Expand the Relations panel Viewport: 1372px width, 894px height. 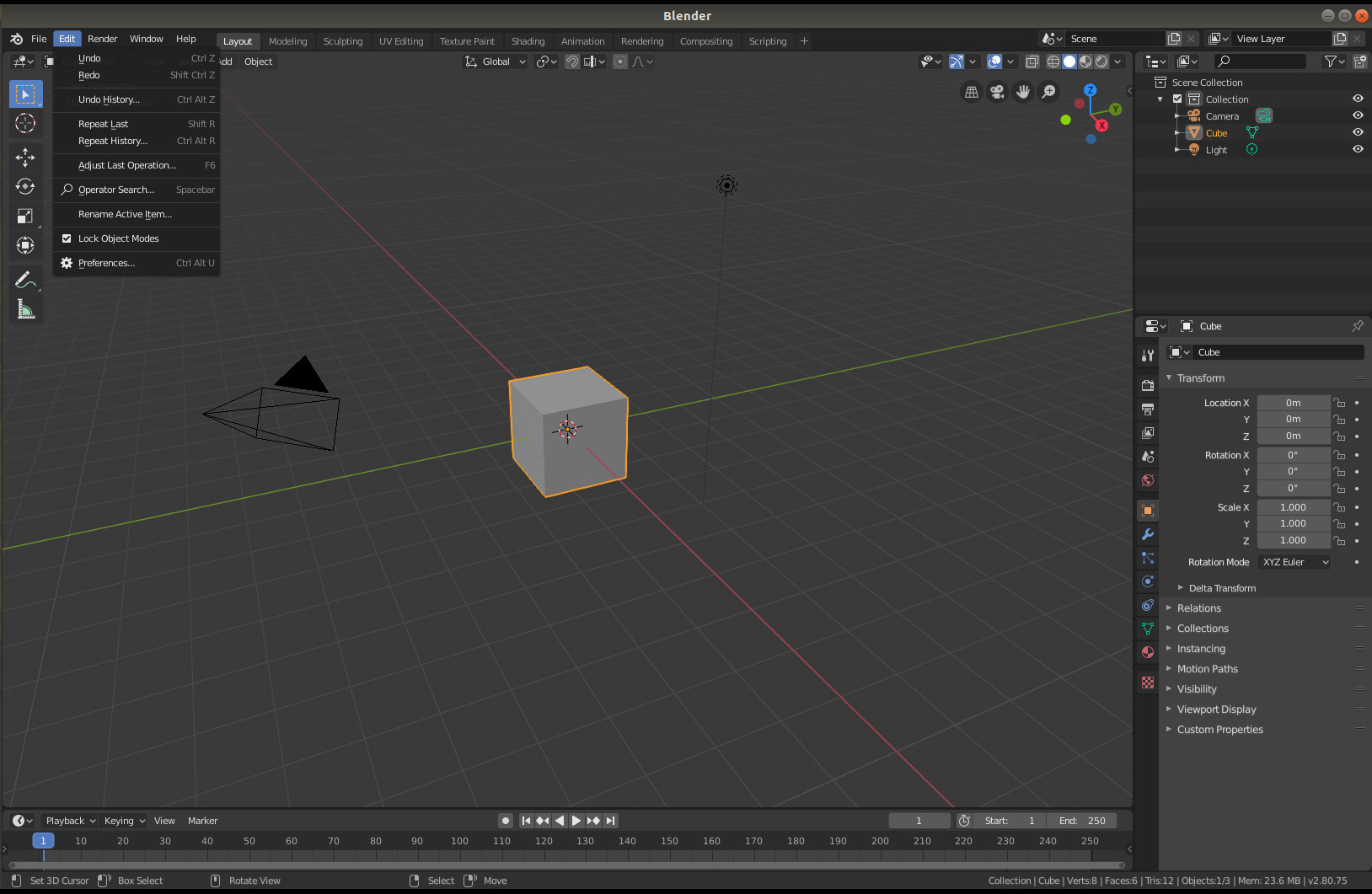(1198, 608)
